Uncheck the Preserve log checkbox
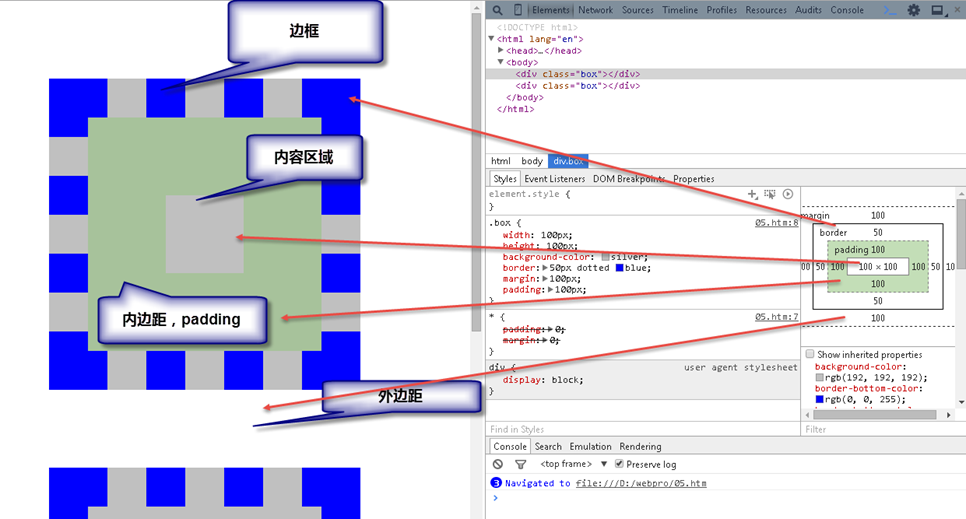 619,464
